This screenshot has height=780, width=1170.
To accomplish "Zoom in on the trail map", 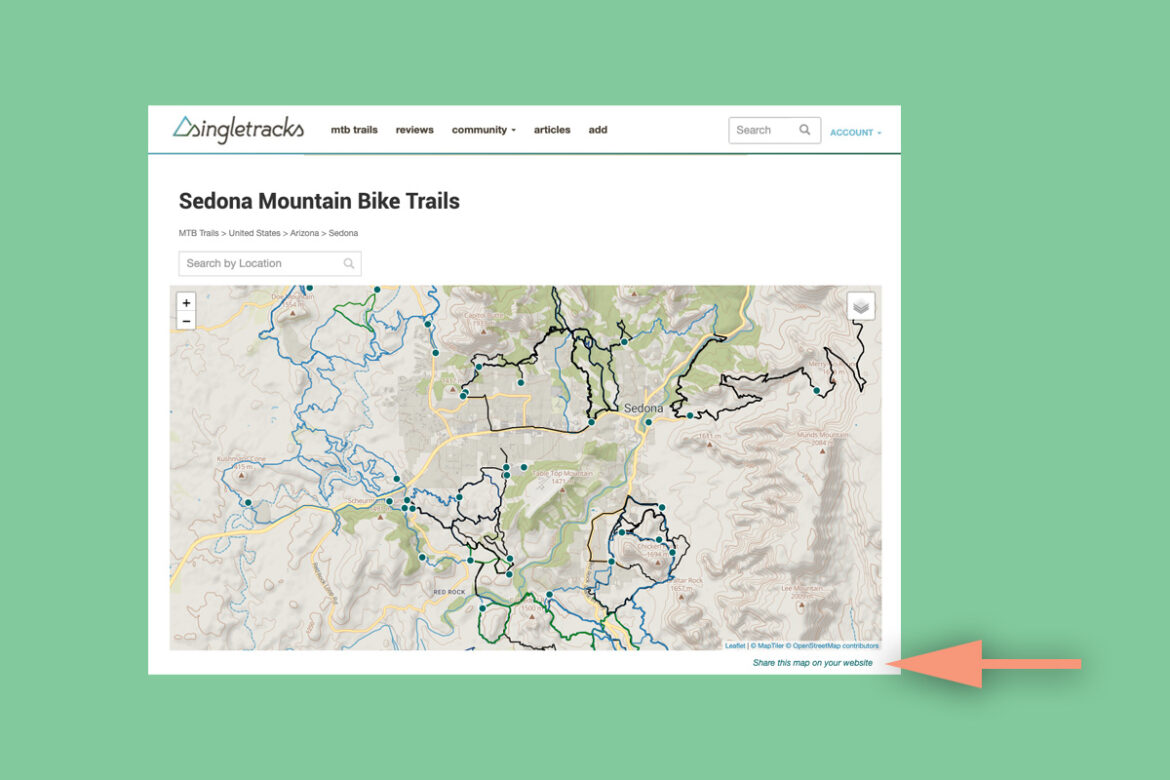I will [186, 303].
